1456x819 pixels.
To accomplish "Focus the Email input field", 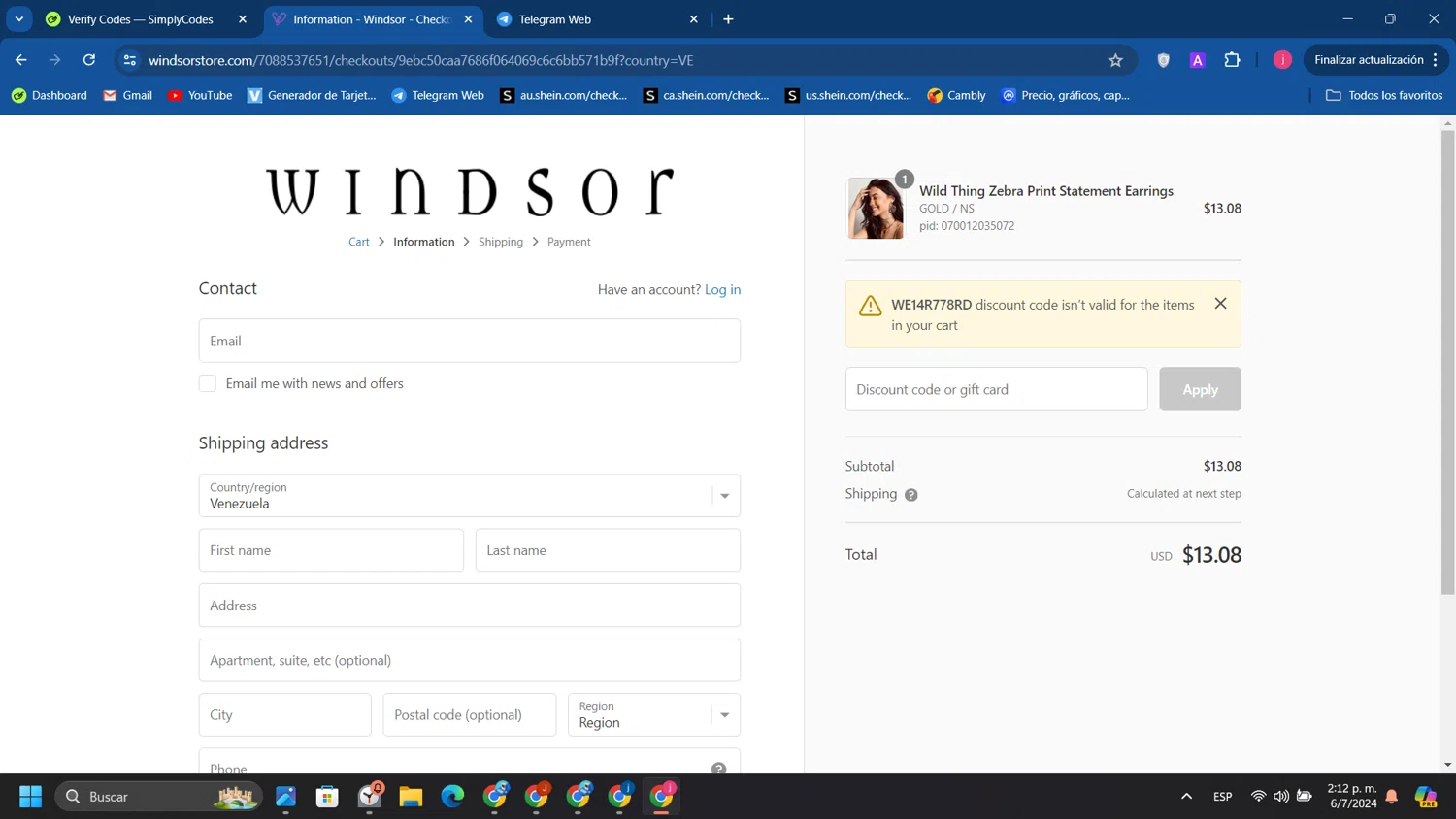I will pos(470,341).
